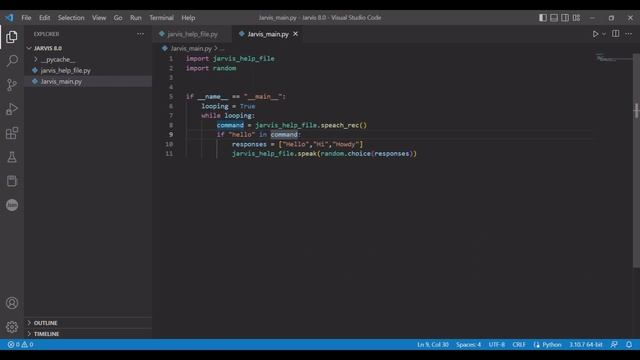Open the Source Control view
This screenshot has width=640, height=360.
(12, 85)
